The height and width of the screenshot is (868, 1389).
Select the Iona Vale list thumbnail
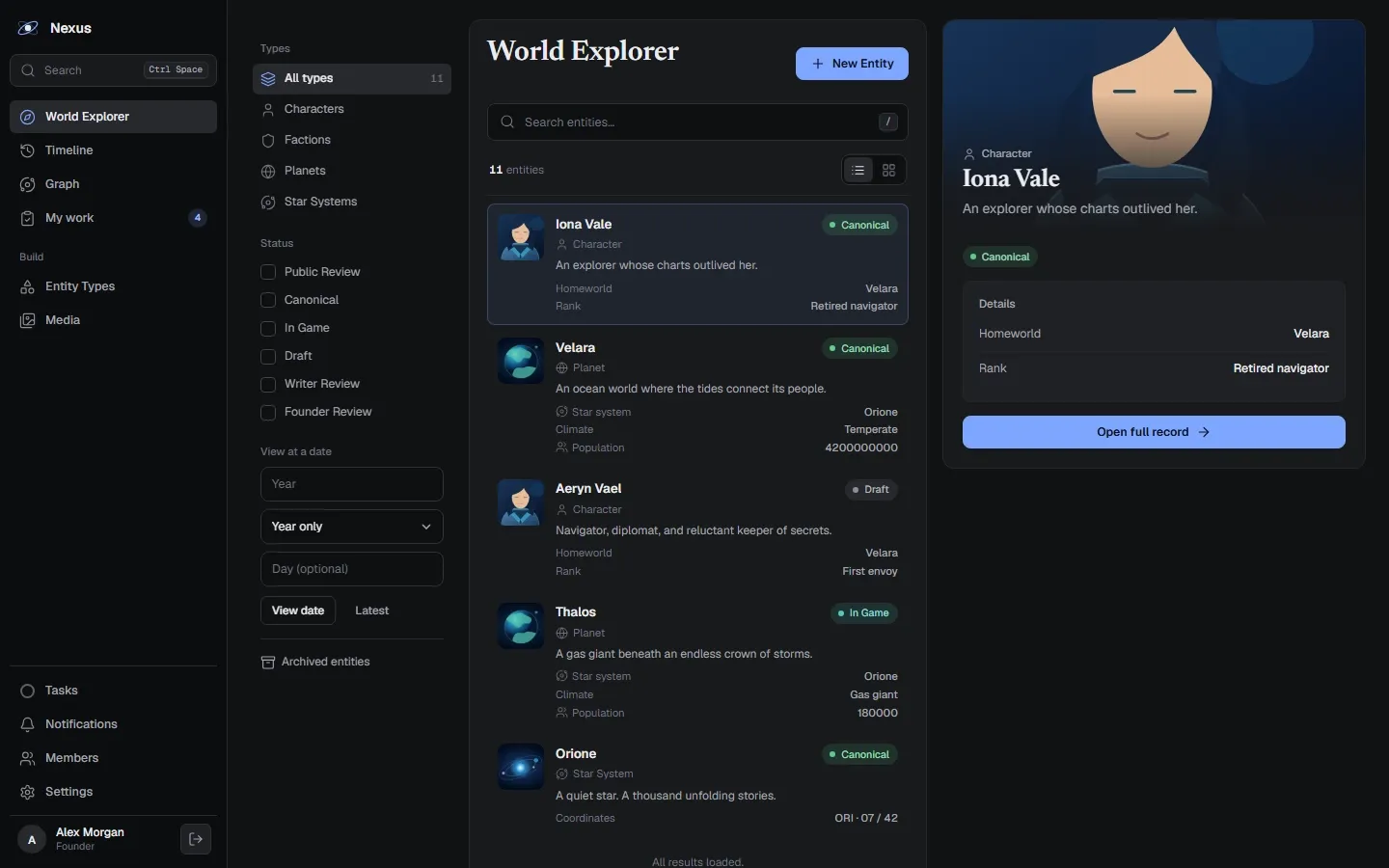(521, 237)
